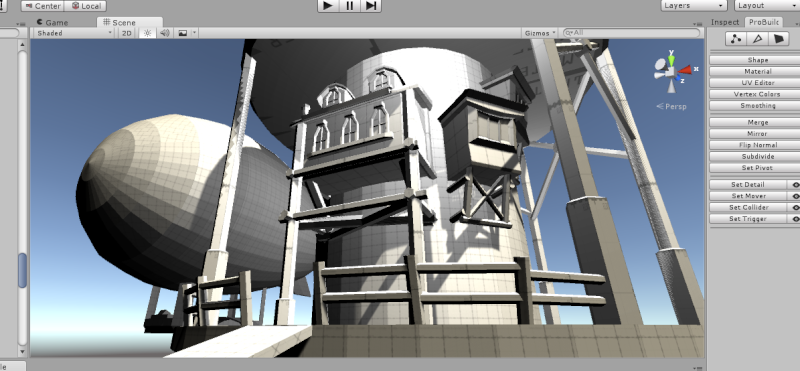Click the Play button

(x=328, y=6)
